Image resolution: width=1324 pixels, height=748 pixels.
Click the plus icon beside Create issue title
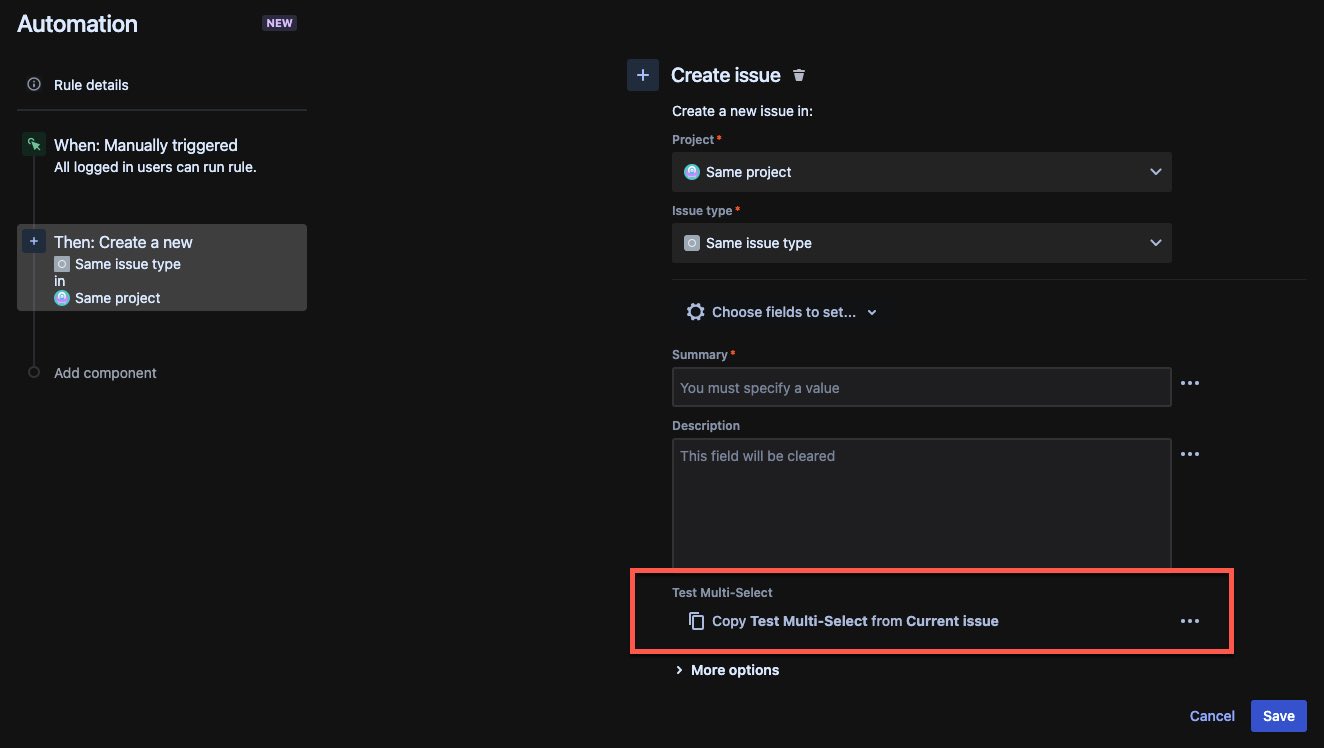coord(643,74)
